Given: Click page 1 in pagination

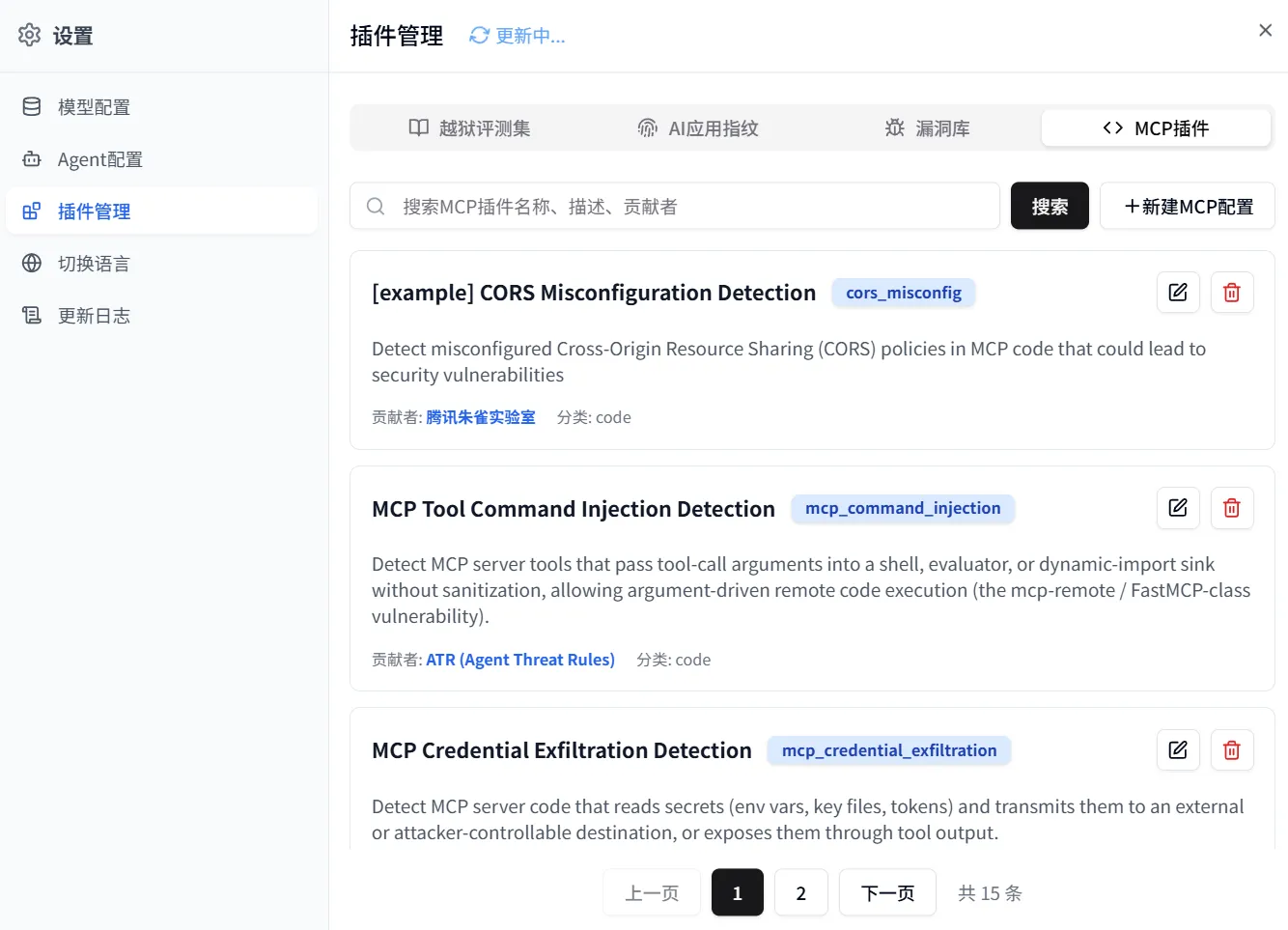Looking at the screenshot, I should click(x=738, y=892).
